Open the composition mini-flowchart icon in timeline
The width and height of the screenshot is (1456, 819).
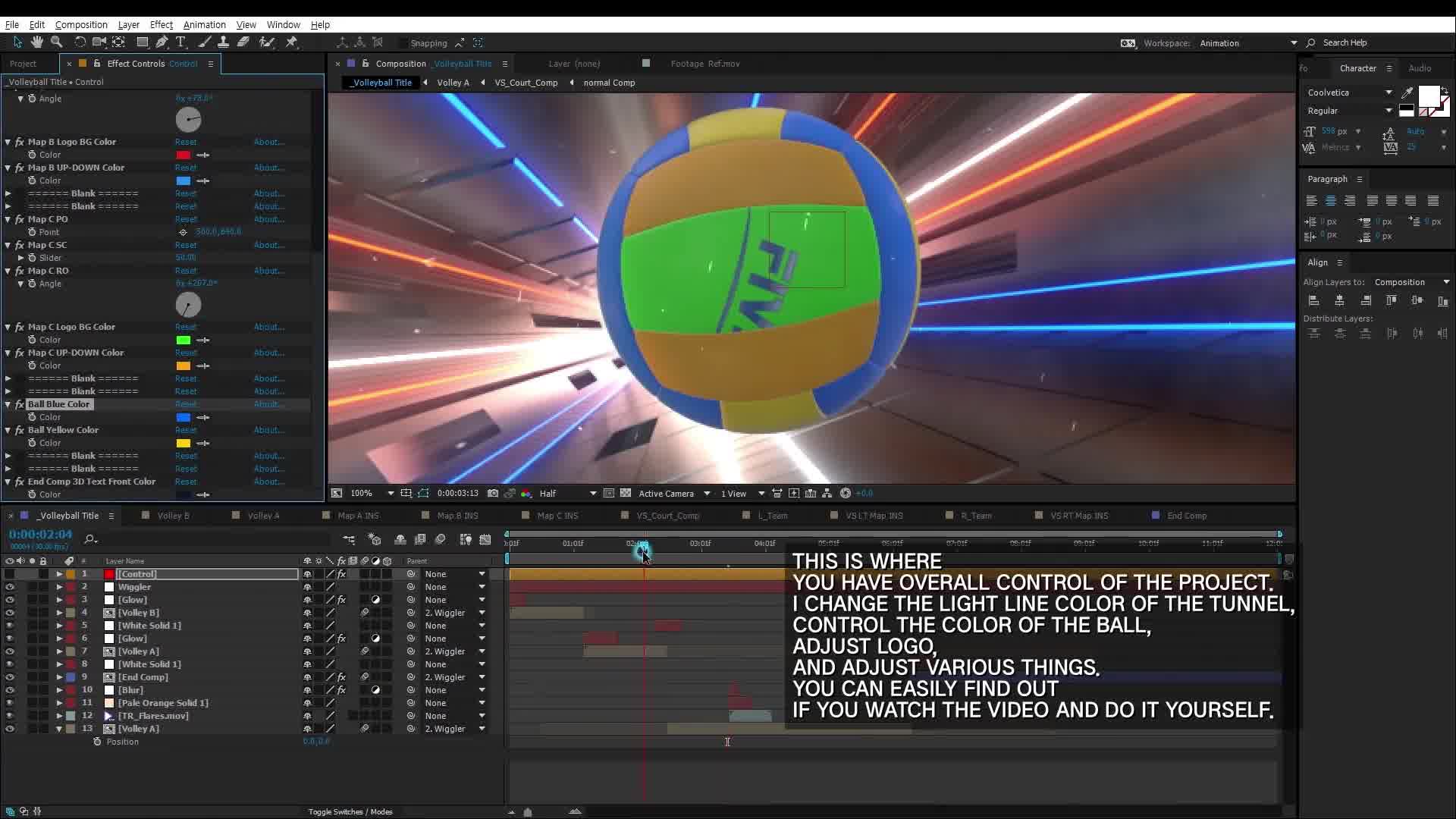(x=349, y=539)
